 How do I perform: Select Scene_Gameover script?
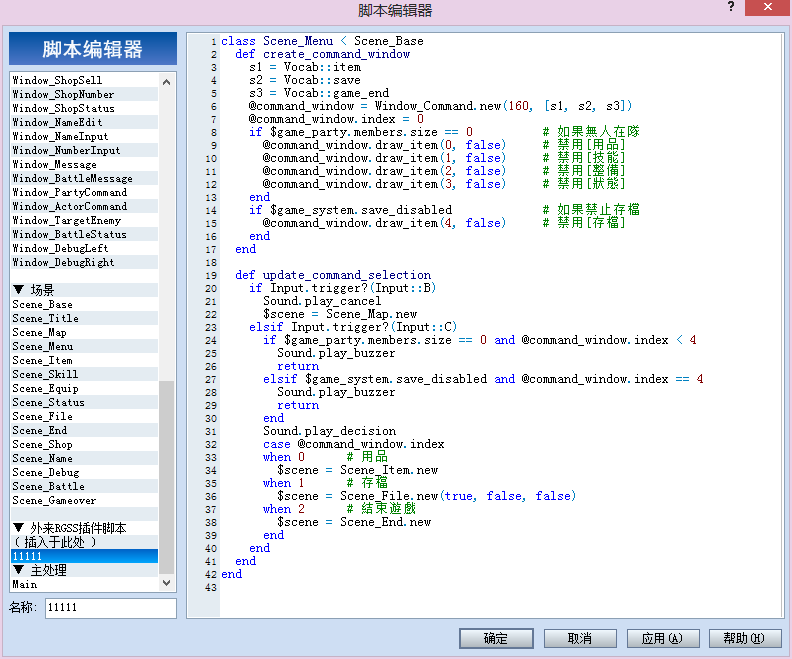click(x=84, y=501)
